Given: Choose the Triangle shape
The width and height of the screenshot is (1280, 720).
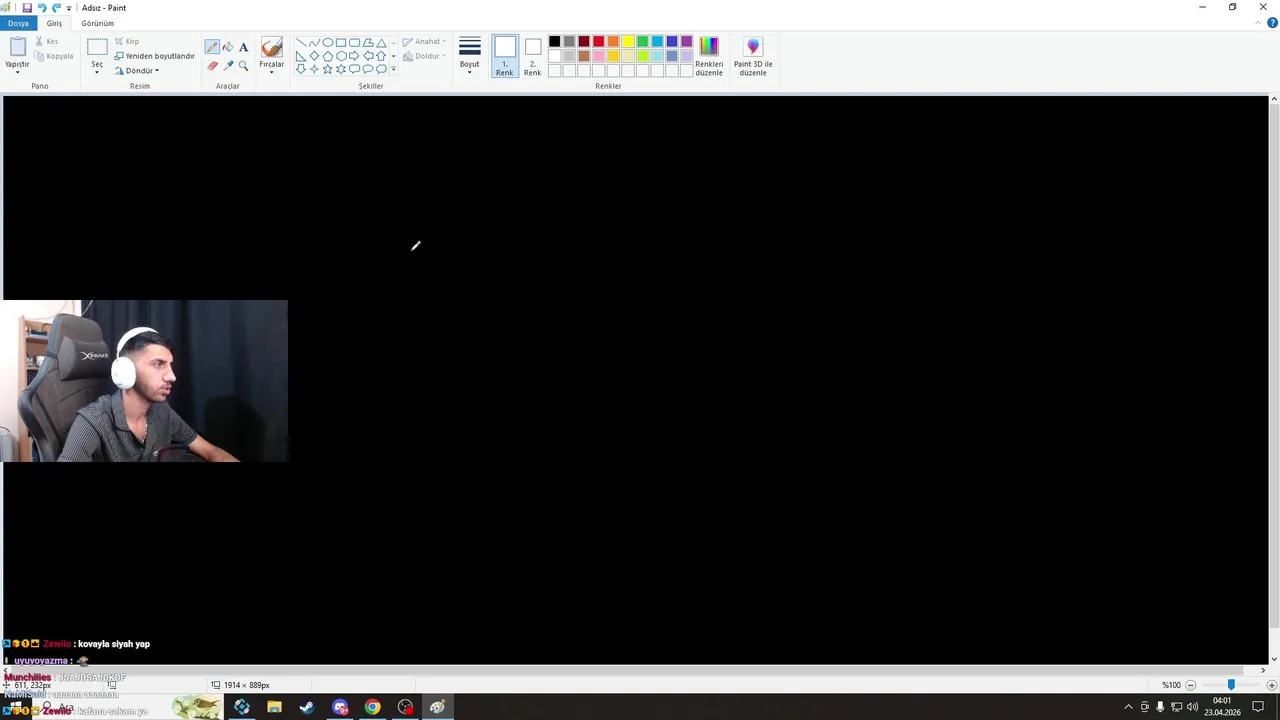Looking at the screenshot, I should pyautogui.click(x=381, y=43).
